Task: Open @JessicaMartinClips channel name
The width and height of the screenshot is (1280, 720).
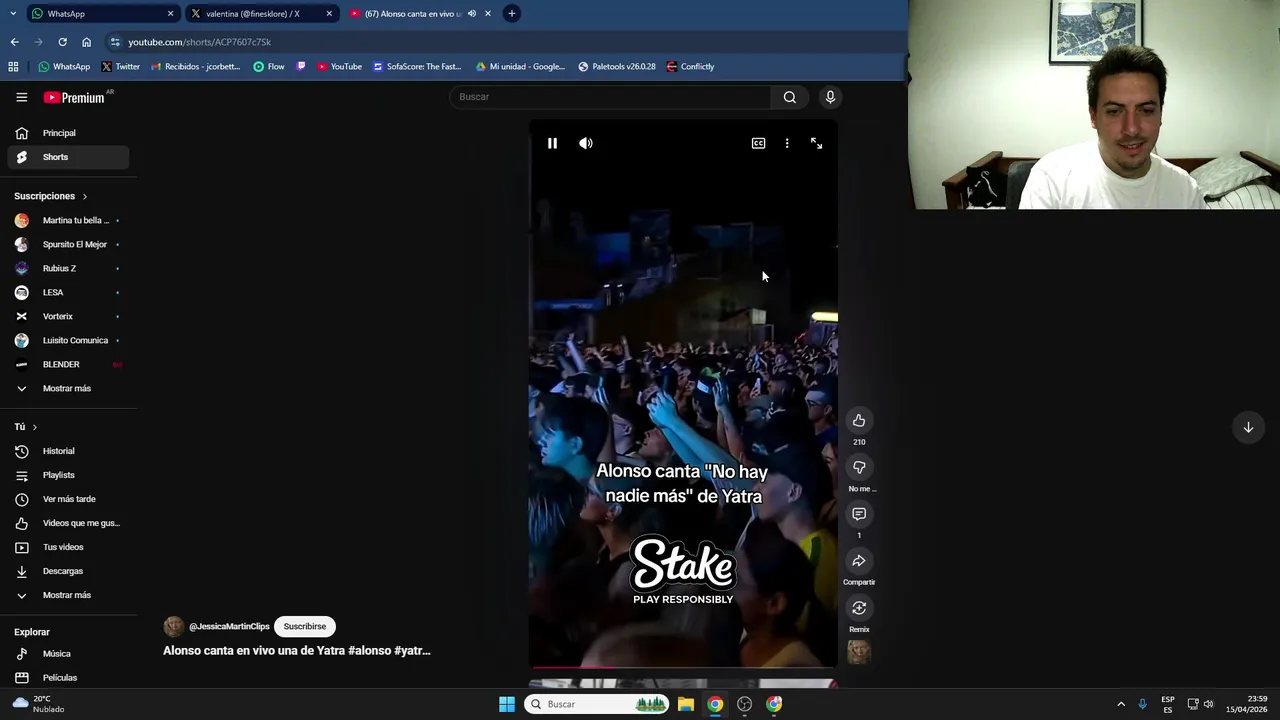Action: coord(229,626)
